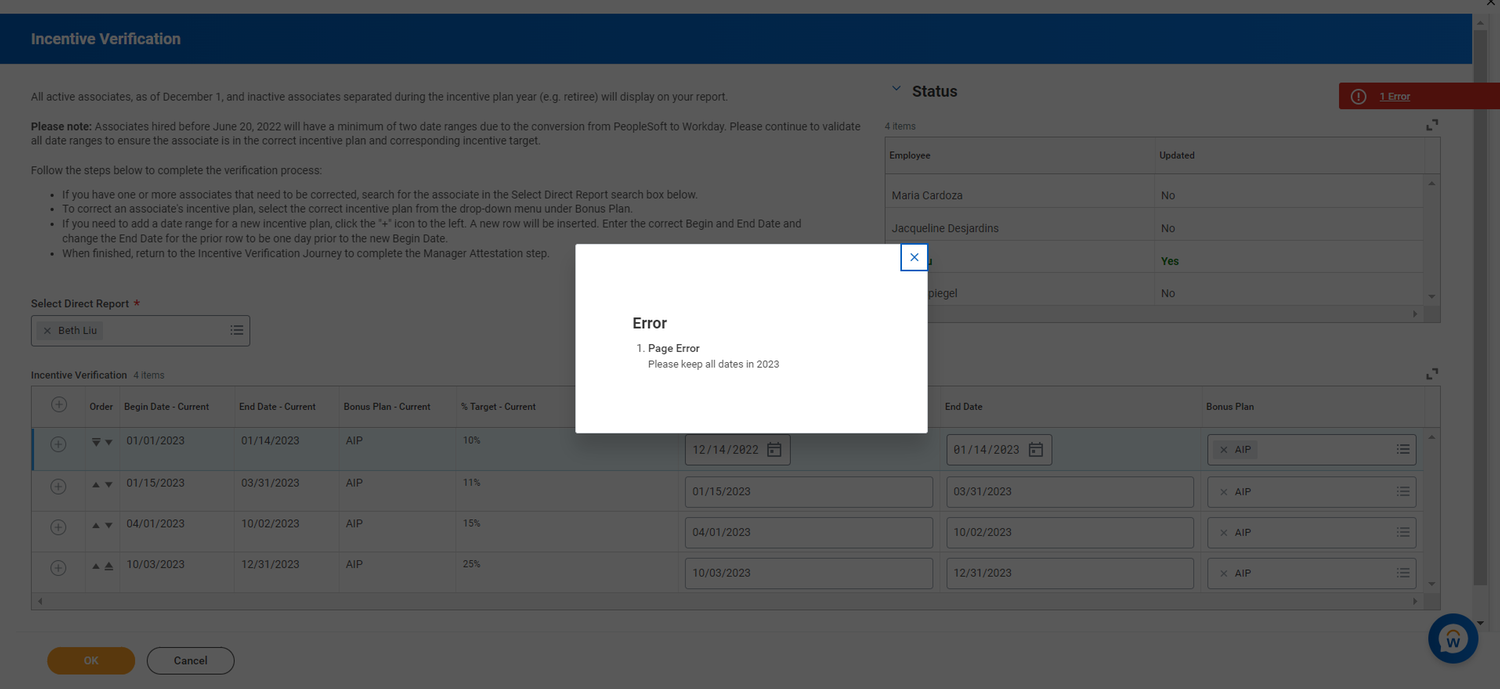The image size is (1500, 689).
Task: Click the OK button
Action: coord(90,660)
